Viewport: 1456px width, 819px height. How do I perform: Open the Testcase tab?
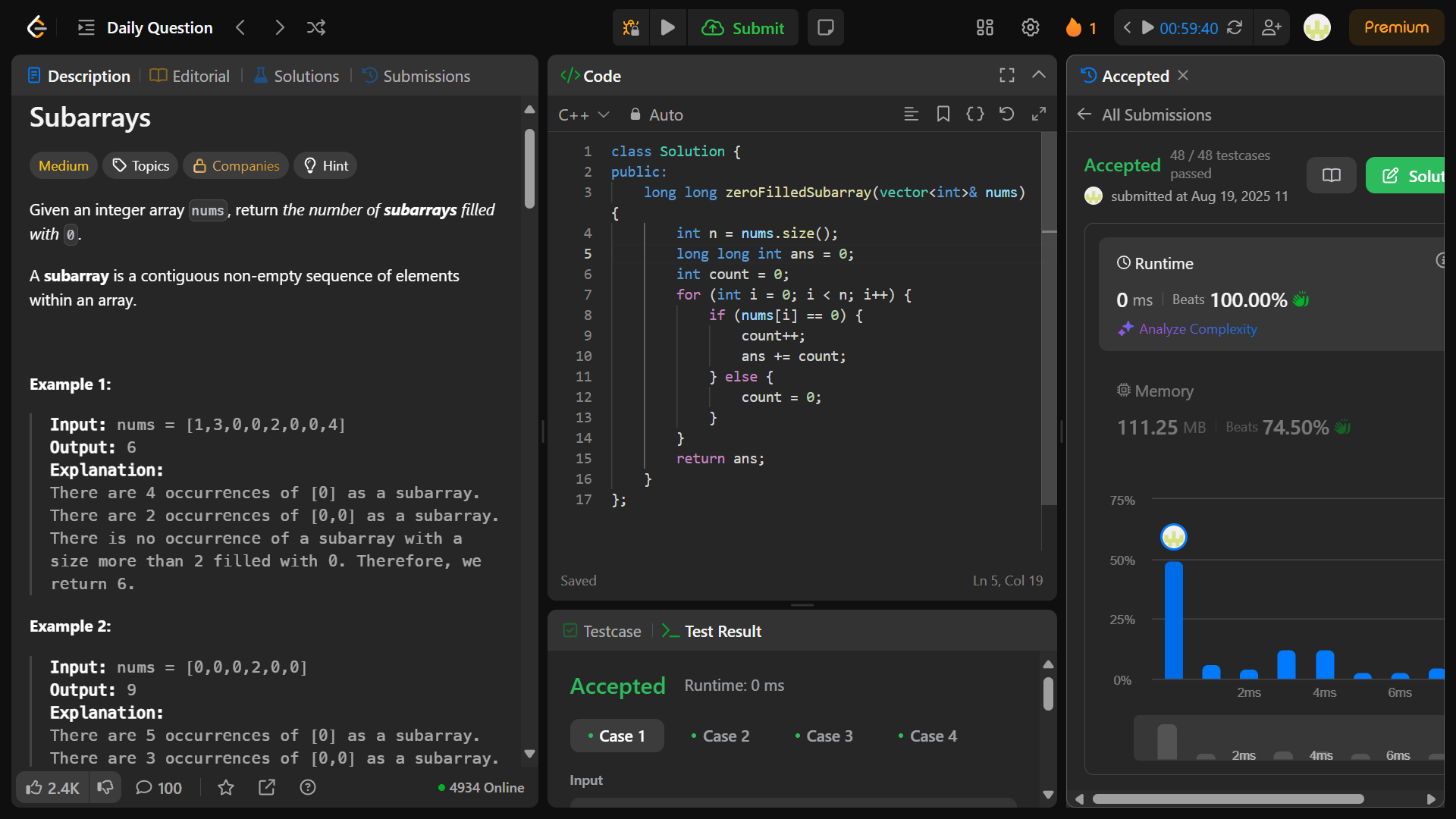603,631
